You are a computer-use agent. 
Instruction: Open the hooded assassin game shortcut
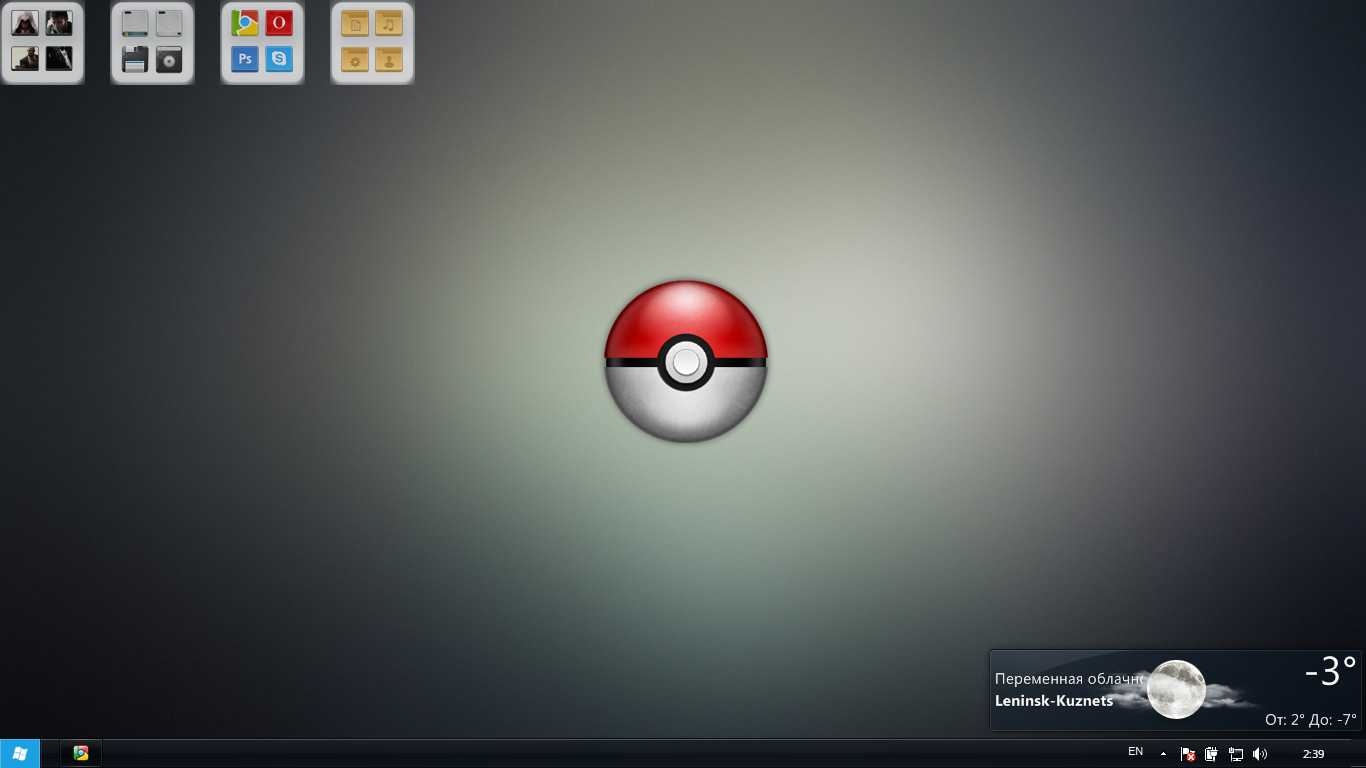[x=25, y=23]
